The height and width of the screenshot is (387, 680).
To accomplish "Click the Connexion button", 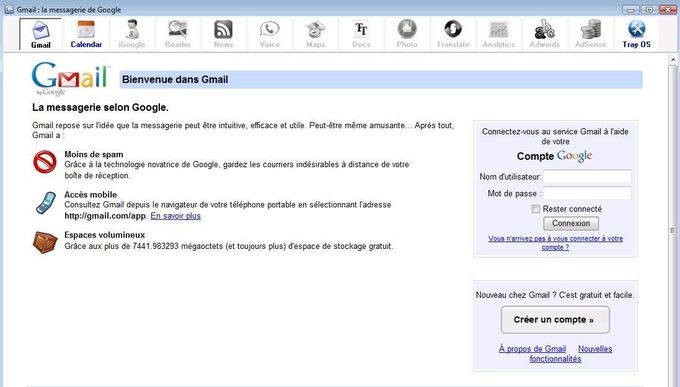I will pyautogui.click(x=571, y=223).
